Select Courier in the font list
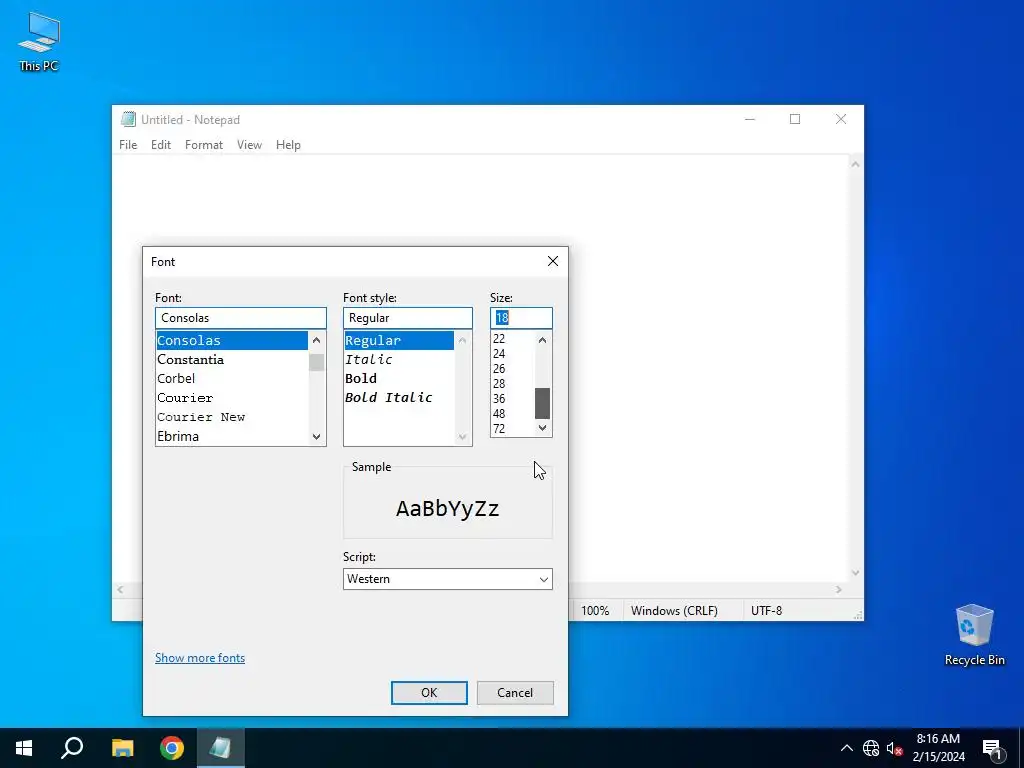Image resolution: width=1024 pixels, height=768 pixels. (231, 398)
